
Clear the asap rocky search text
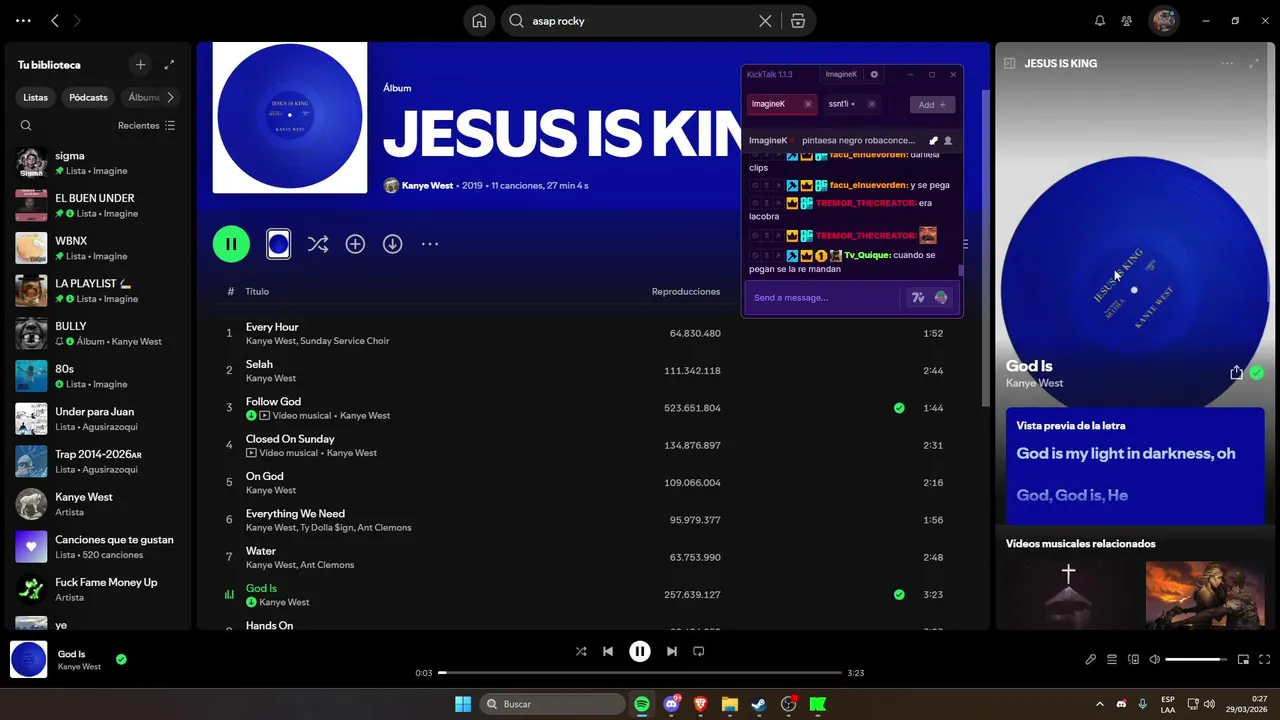(765, 21)
